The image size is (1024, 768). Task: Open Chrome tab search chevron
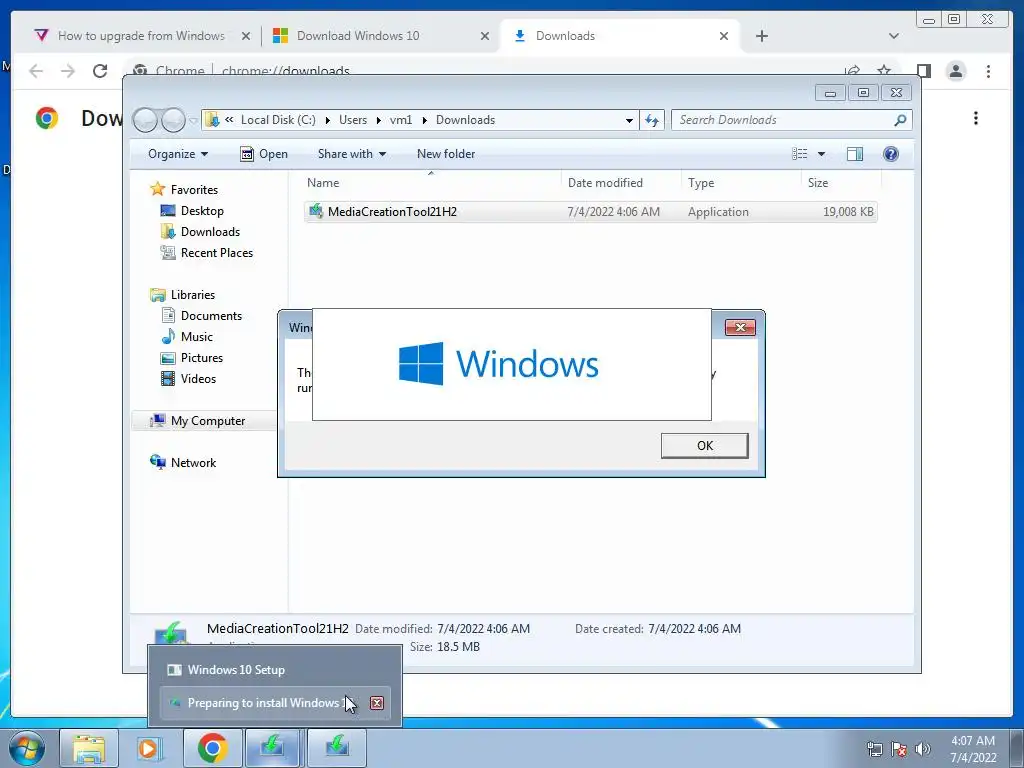tap(894, 36)
